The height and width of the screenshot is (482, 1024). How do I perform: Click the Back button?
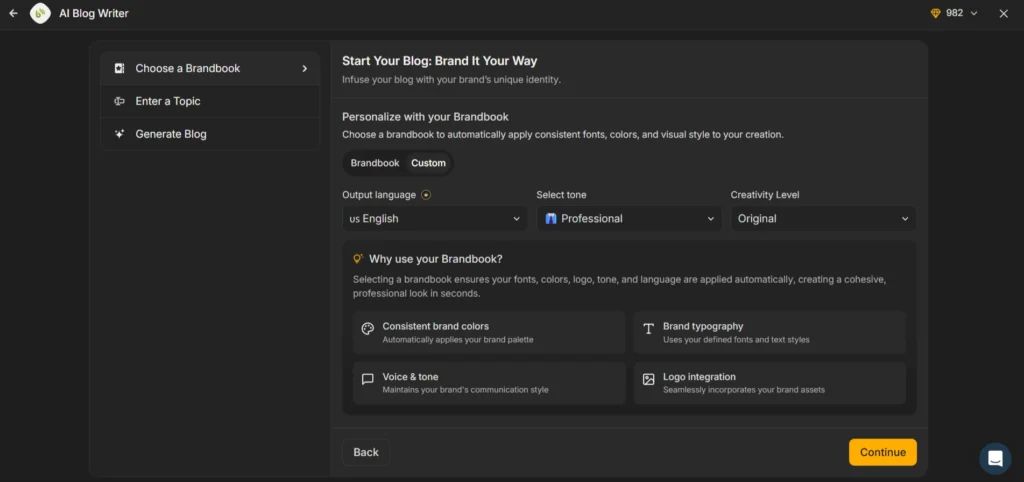tap(366, 452)
